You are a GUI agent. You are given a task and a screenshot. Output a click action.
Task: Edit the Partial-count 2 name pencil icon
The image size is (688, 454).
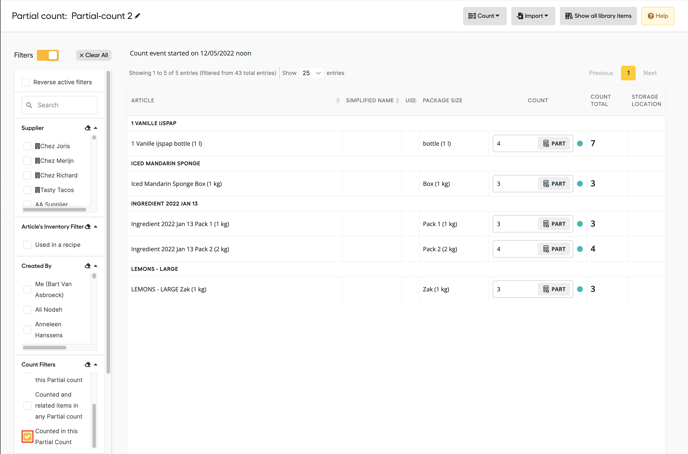pos(138,16)
